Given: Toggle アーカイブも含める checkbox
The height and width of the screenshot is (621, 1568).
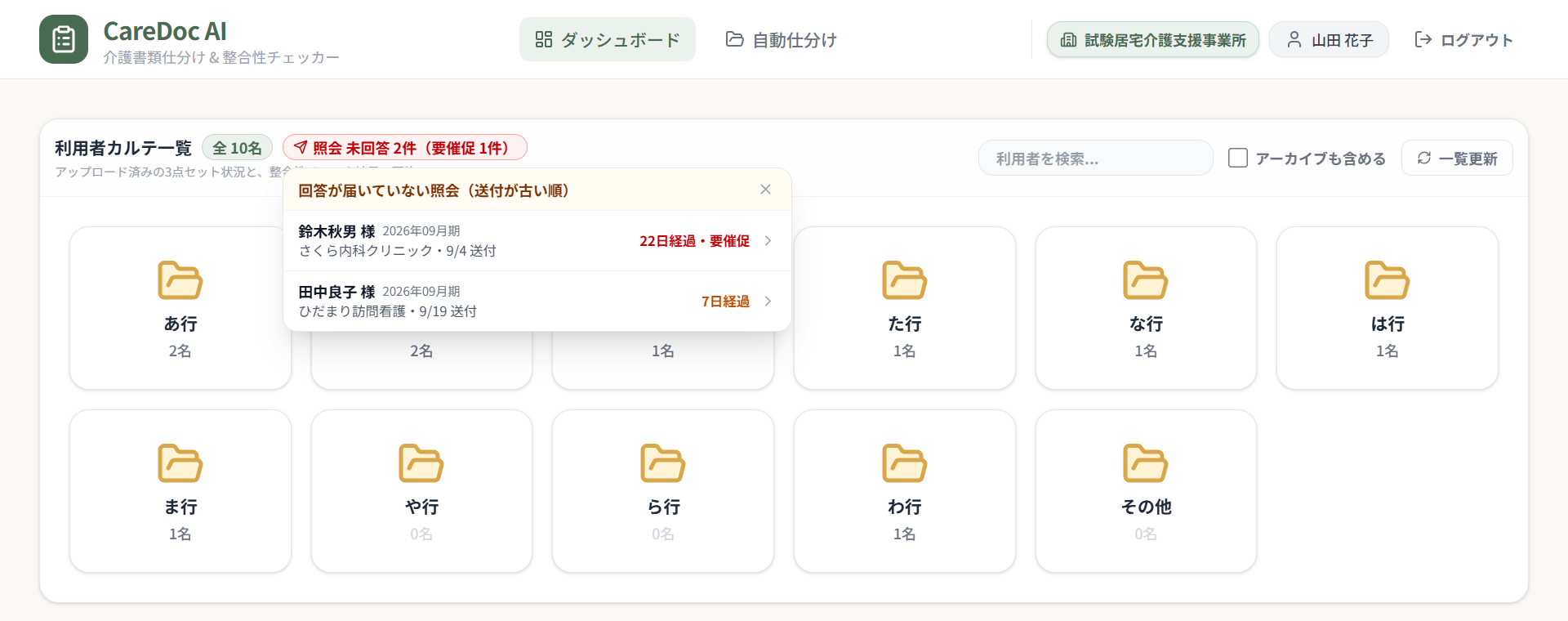Looking at the screenshot, I should click(1238, 158).
